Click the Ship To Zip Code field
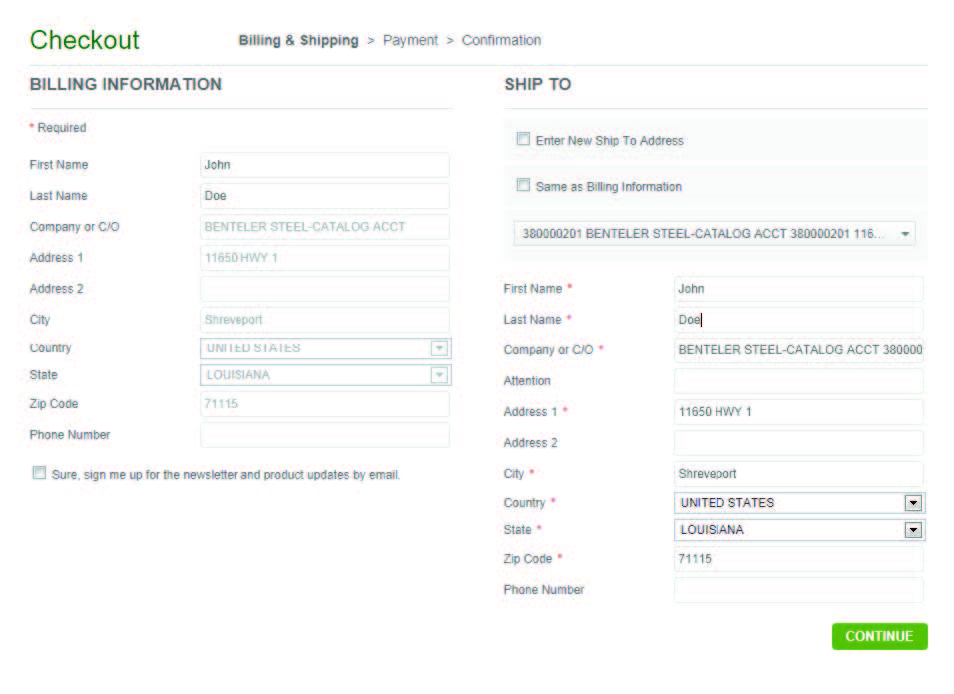The width and height of the screenshot is (954, 694). click(798, 559)
